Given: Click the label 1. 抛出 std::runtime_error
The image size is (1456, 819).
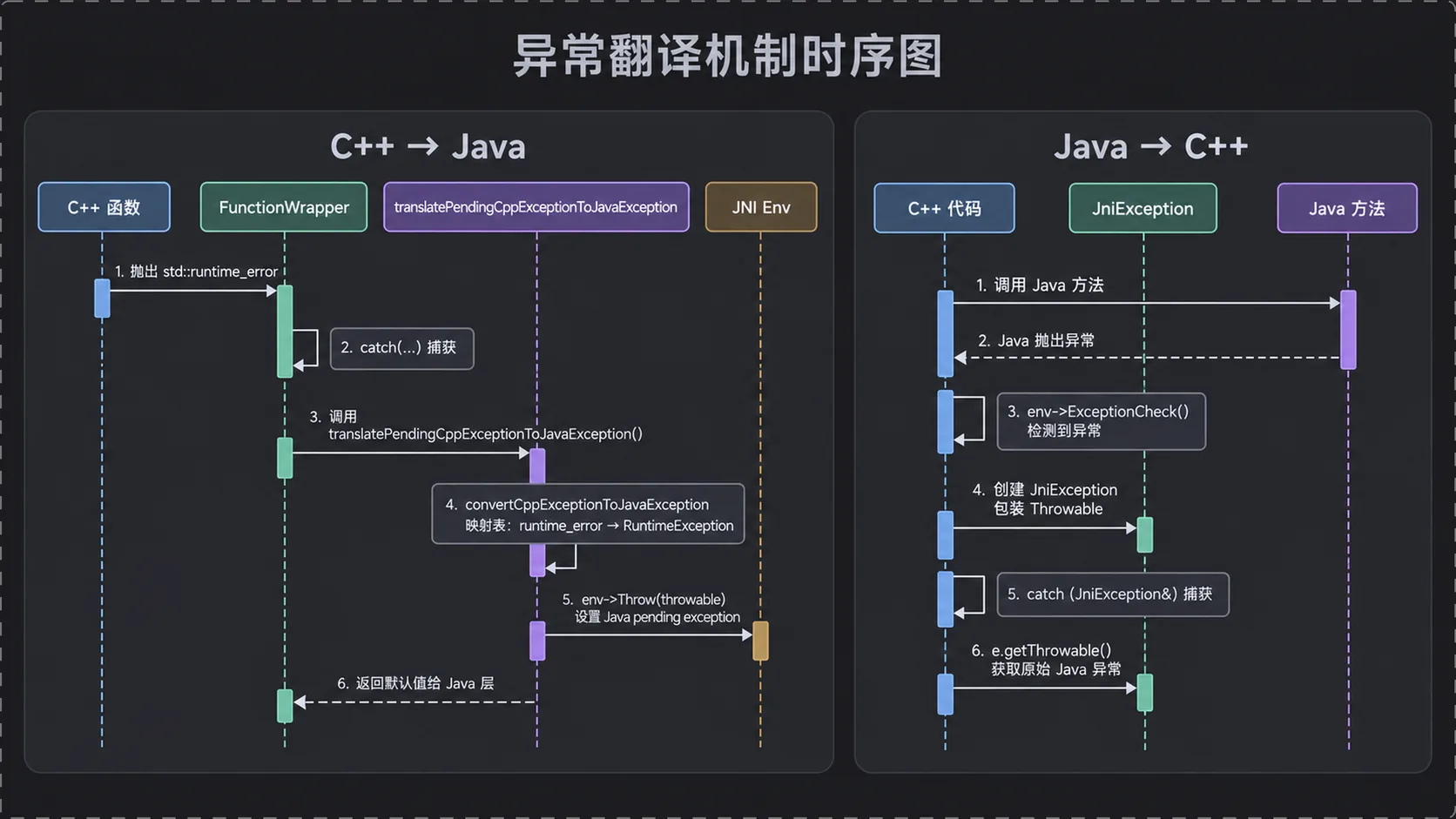Looking at the screenshot, I should (196, 272).
